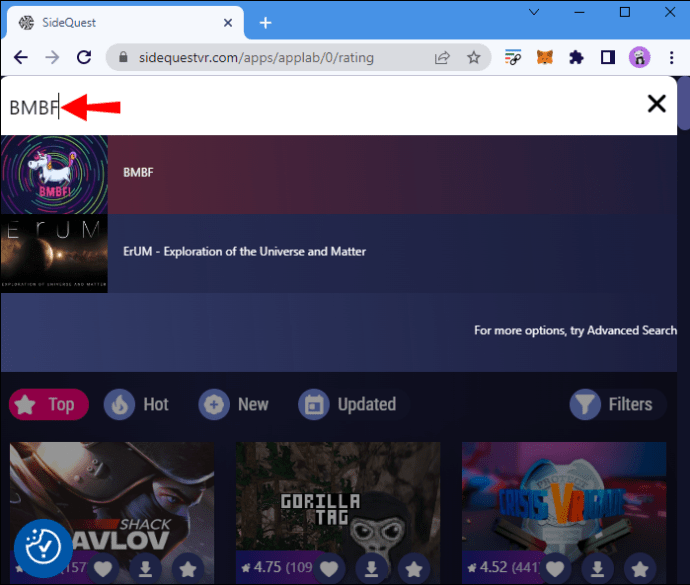Favorite Pavlov Shack with star icon
690x585 pixels.
188,568
